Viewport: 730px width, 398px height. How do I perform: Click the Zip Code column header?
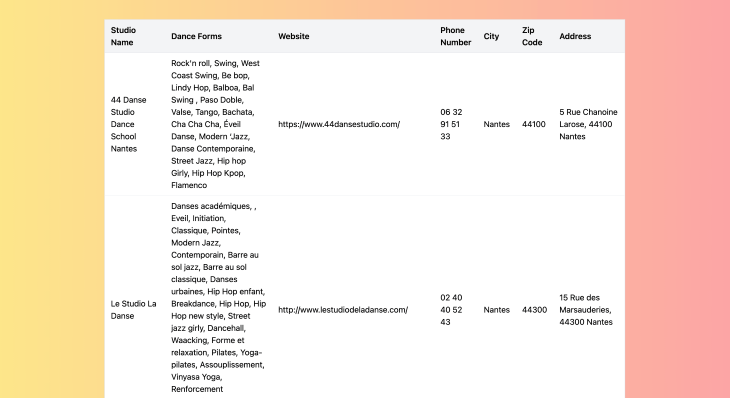click(532, 36)
